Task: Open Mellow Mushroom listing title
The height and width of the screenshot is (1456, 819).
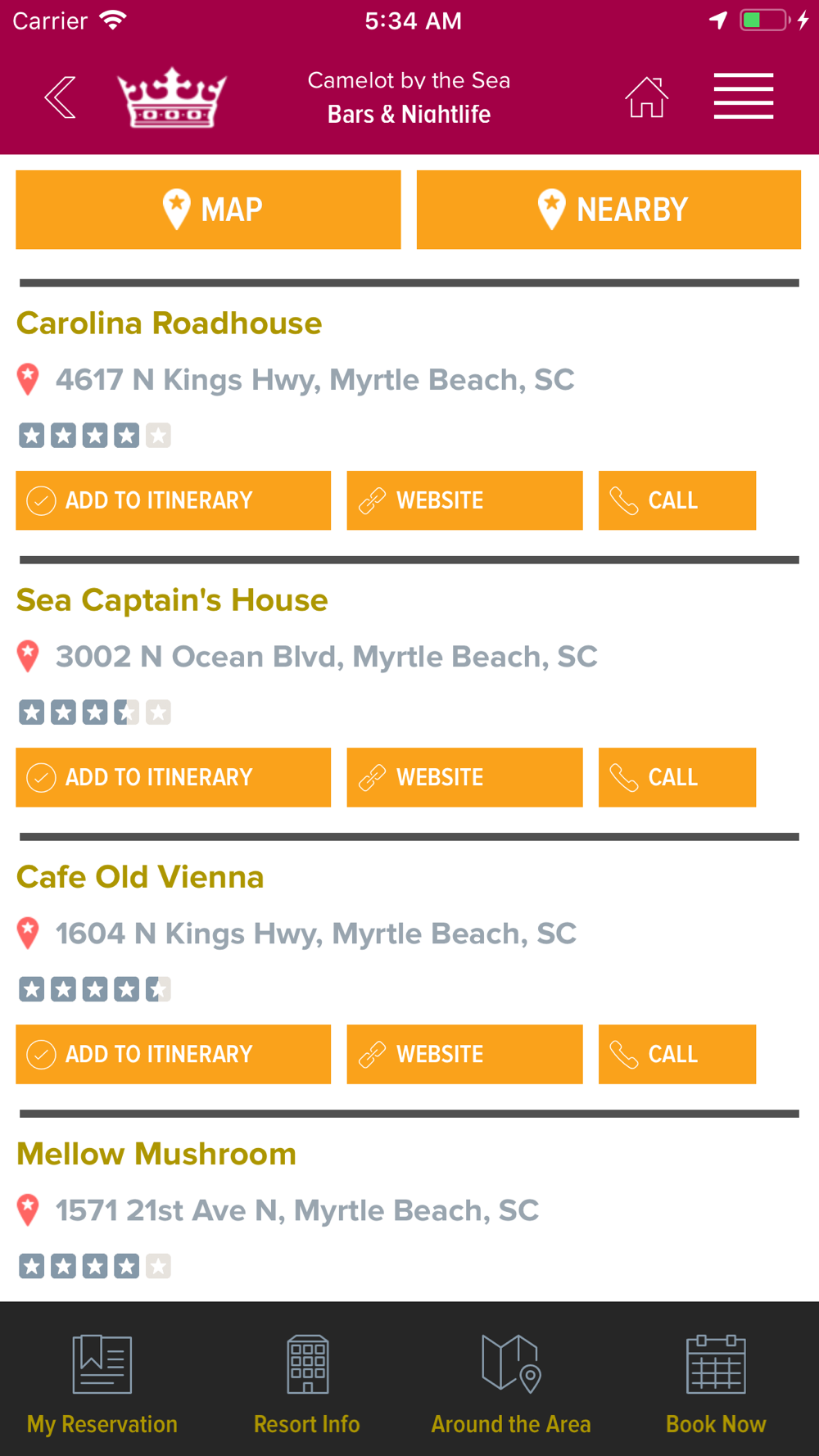Action: [x=156, y=1154]
